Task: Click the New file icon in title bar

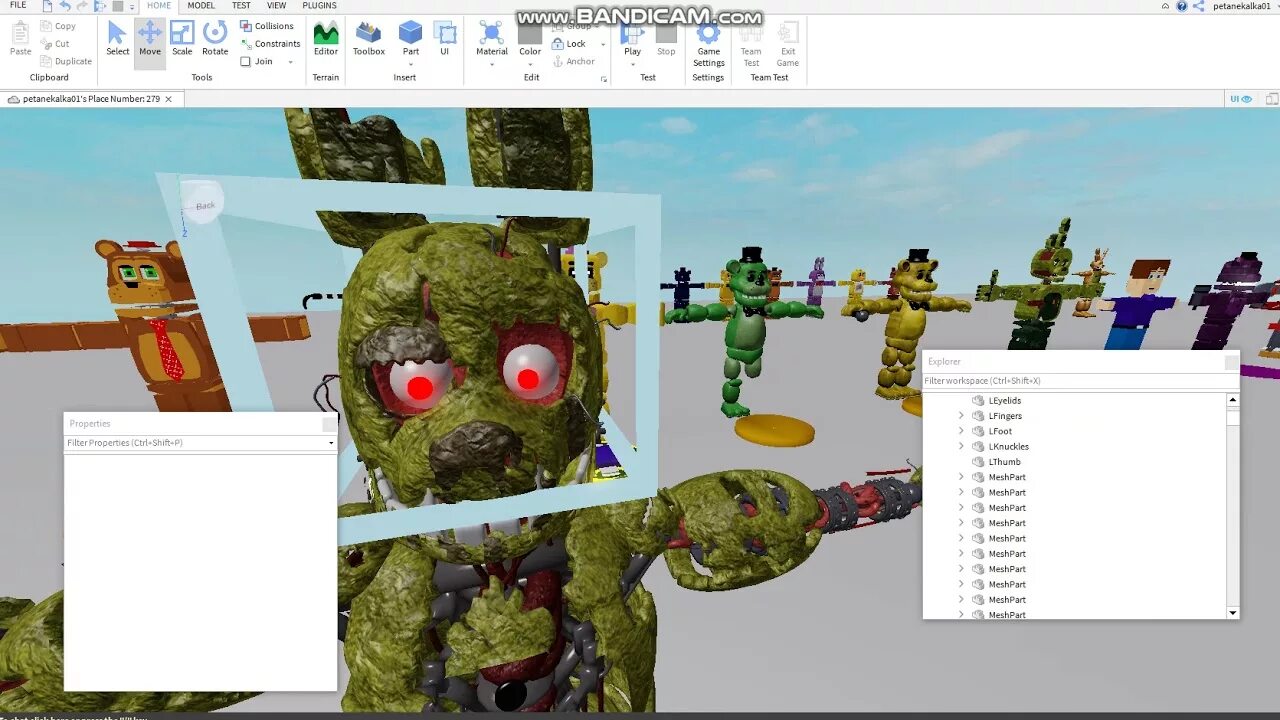Action: 47,6
